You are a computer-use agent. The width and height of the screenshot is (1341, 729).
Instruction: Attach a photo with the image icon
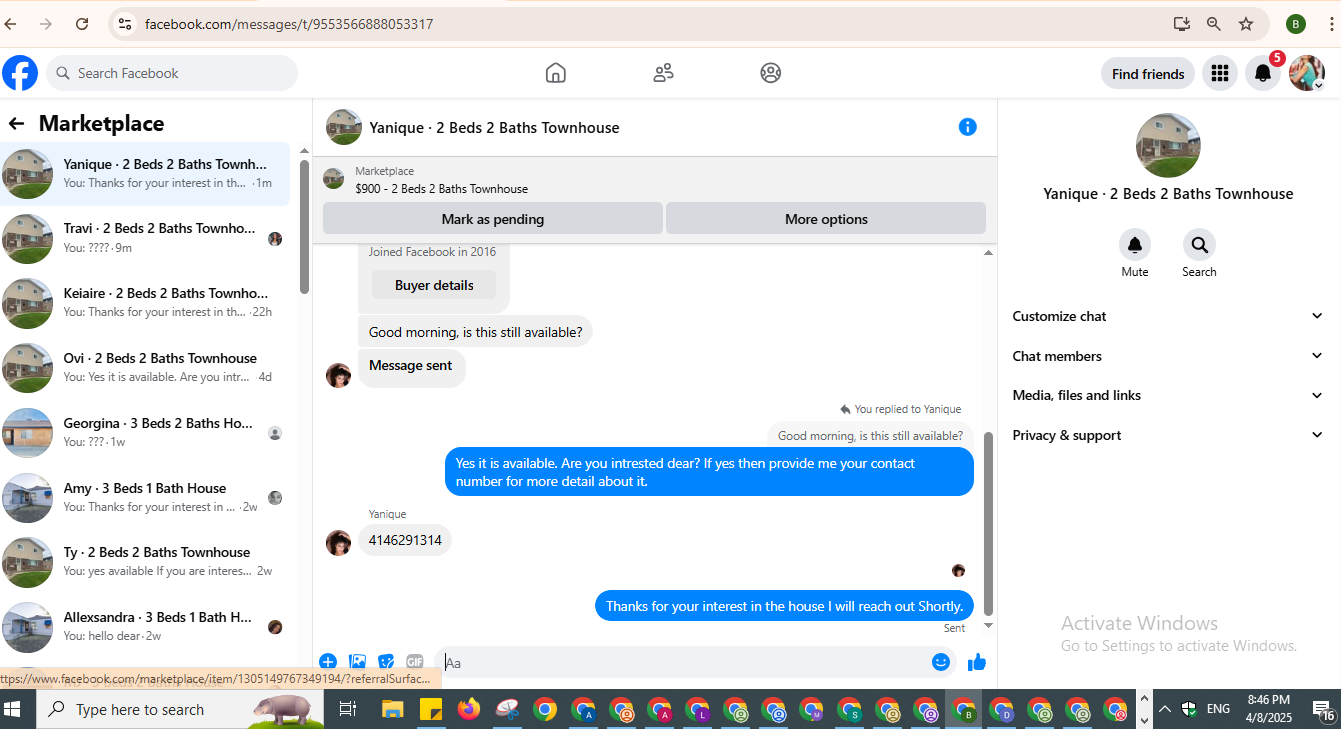tap(357, 662)
